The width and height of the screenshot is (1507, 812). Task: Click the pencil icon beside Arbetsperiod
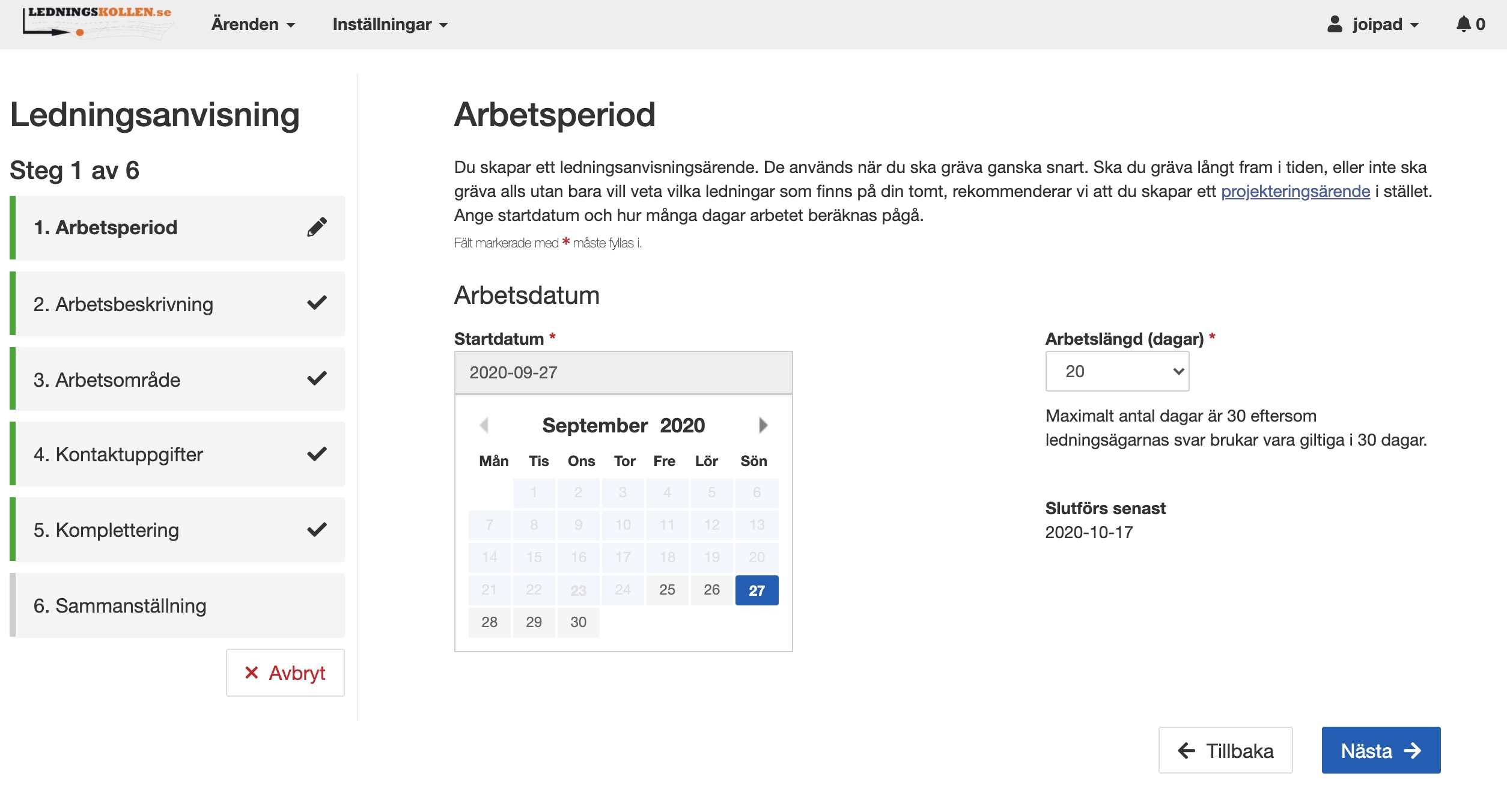pos(317,227)
